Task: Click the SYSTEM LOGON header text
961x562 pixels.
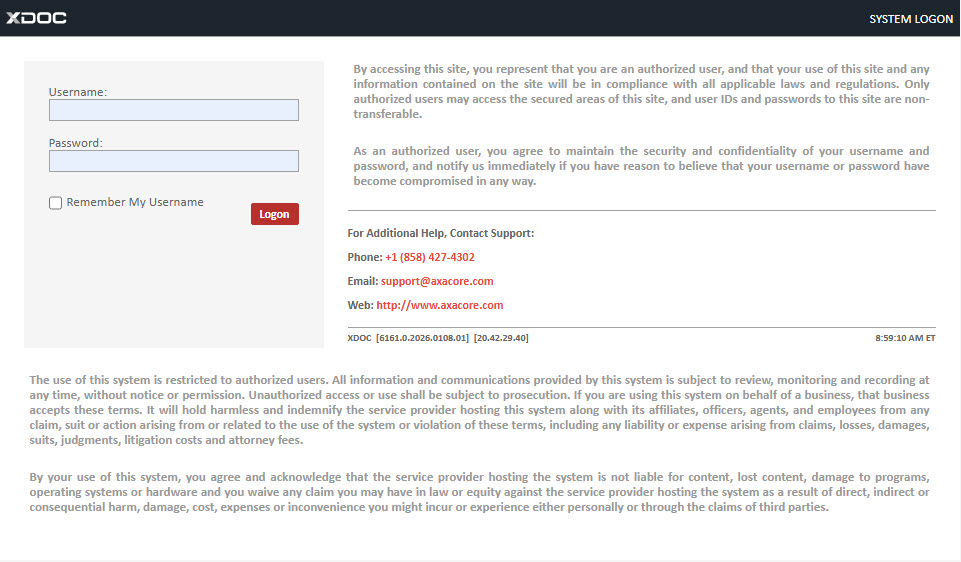Action: point(910,19)
